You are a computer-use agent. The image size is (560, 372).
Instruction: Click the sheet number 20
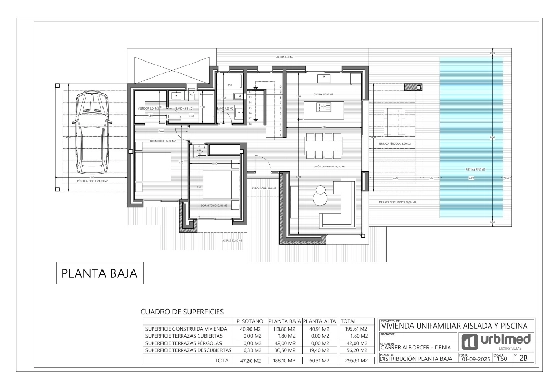(x=523, y=357)
